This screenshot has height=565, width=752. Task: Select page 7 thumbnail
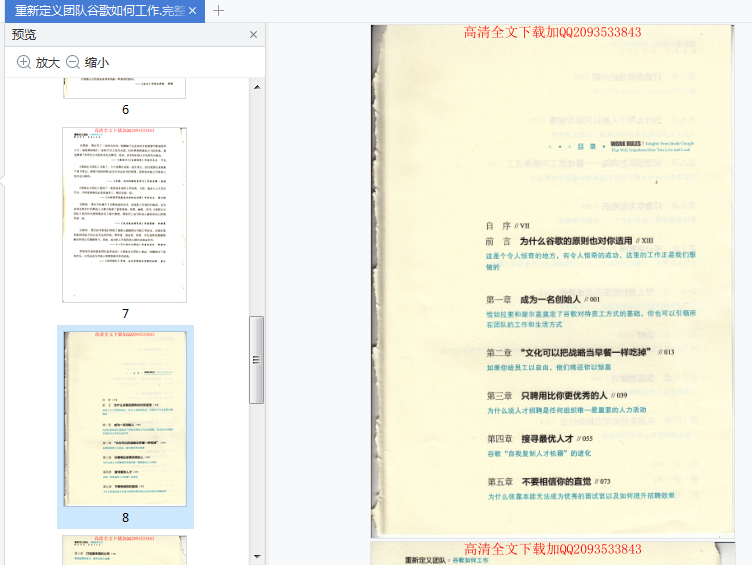coord(125,215)
